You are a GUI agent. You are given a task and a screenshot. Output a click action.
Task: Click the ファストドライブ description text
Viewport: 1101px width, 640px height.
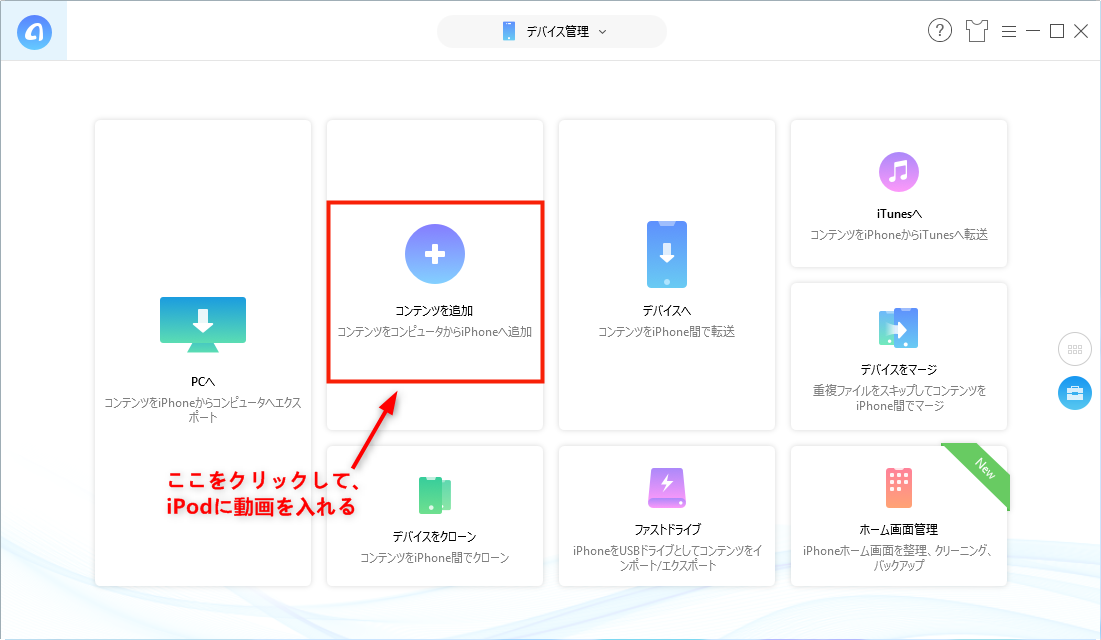pyautogui.click(x=667, y=558)
